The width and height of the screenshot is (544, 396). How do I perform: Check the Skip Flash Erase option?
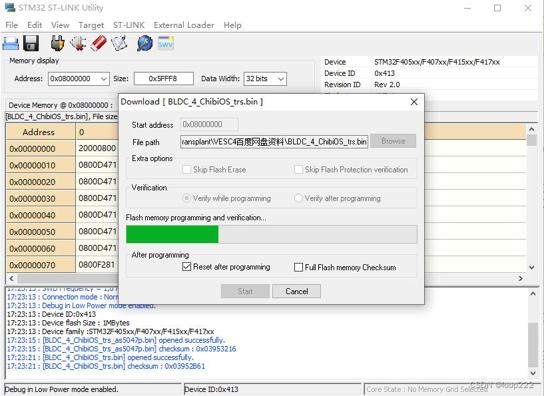(187, 169)
